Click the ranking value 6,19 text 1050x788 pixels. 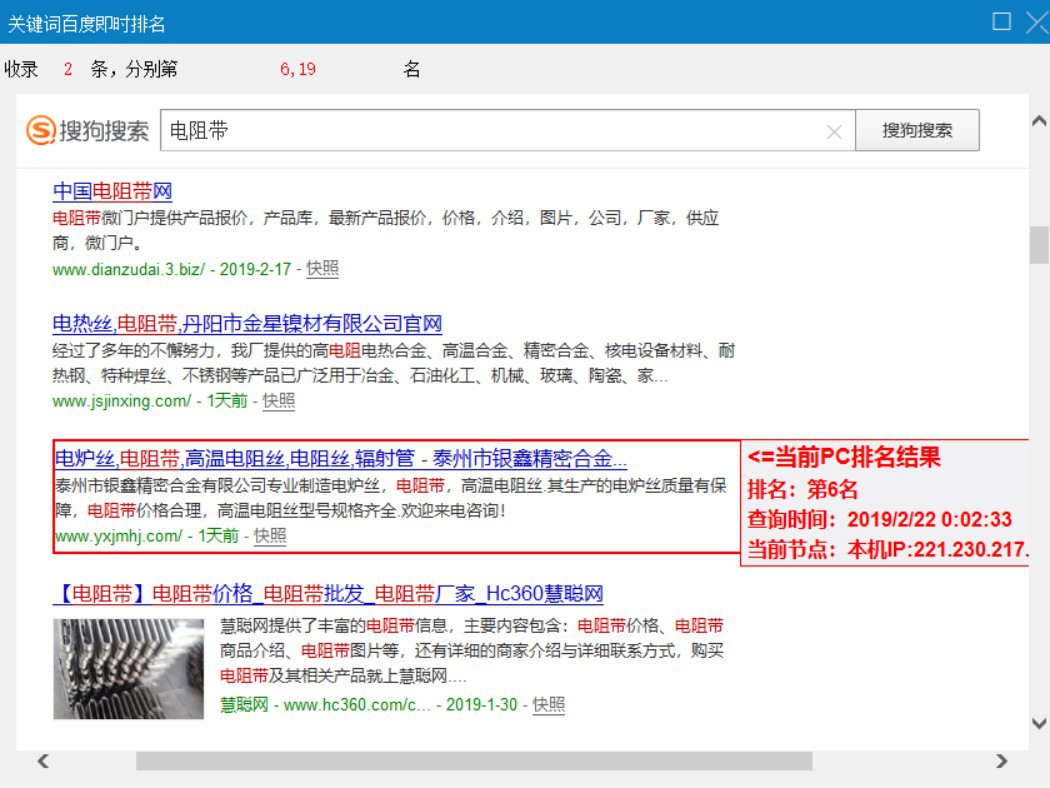(298, 69)
